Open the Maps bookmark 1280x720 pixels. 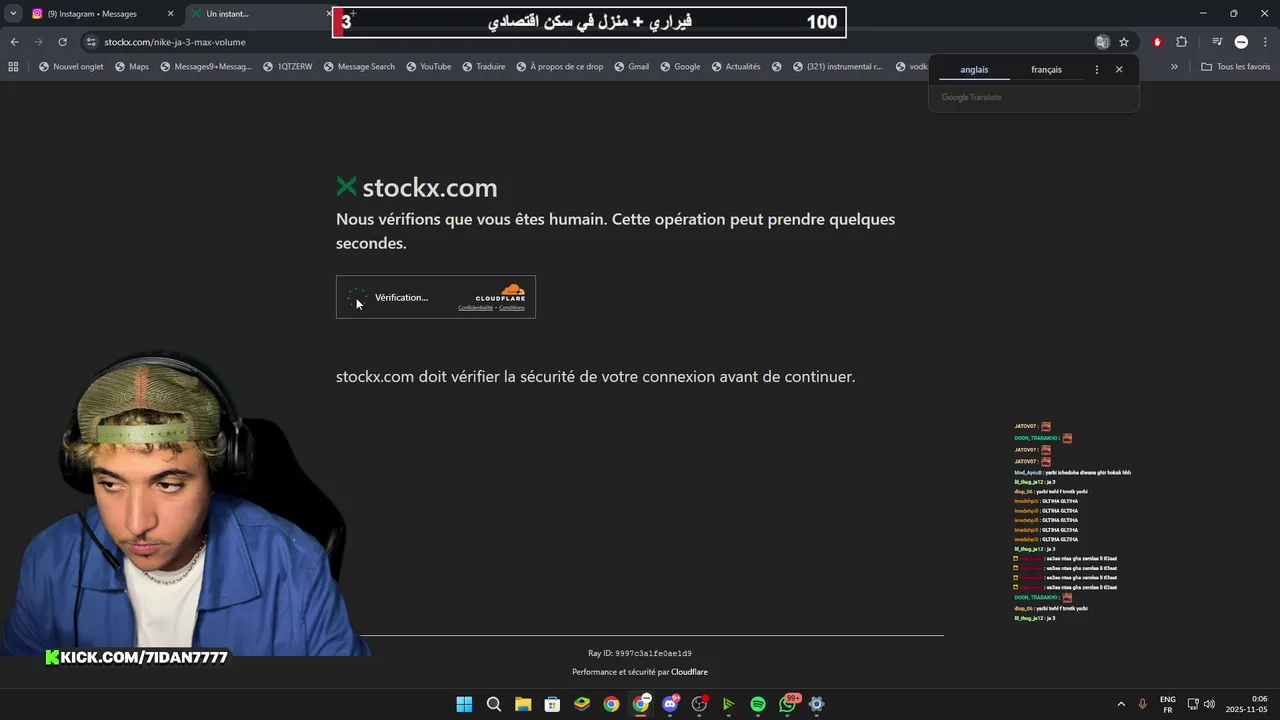pyautogui.click(x=132, y=67)
